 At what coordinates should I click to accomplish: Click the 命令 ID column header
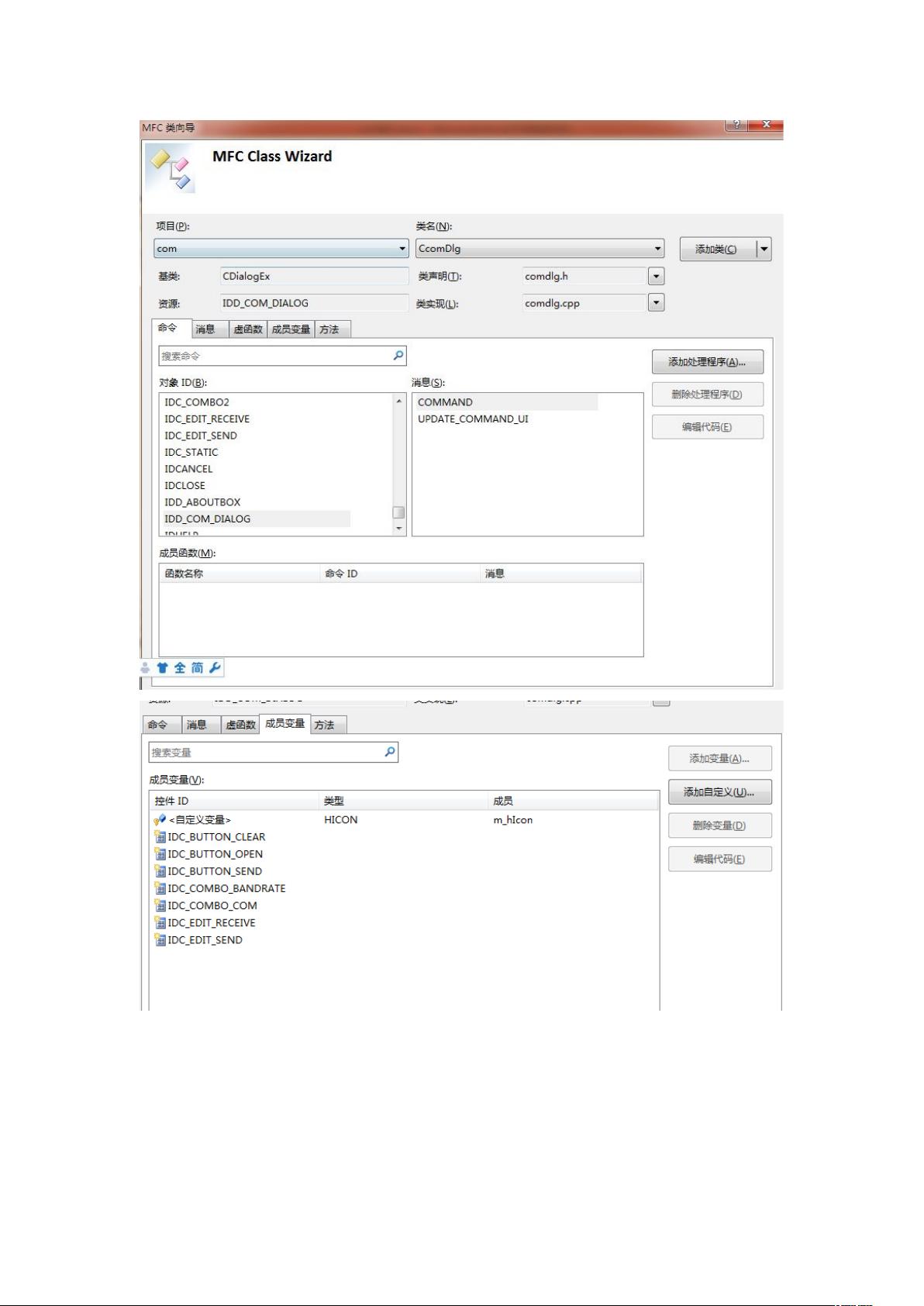tap(400, 574)
